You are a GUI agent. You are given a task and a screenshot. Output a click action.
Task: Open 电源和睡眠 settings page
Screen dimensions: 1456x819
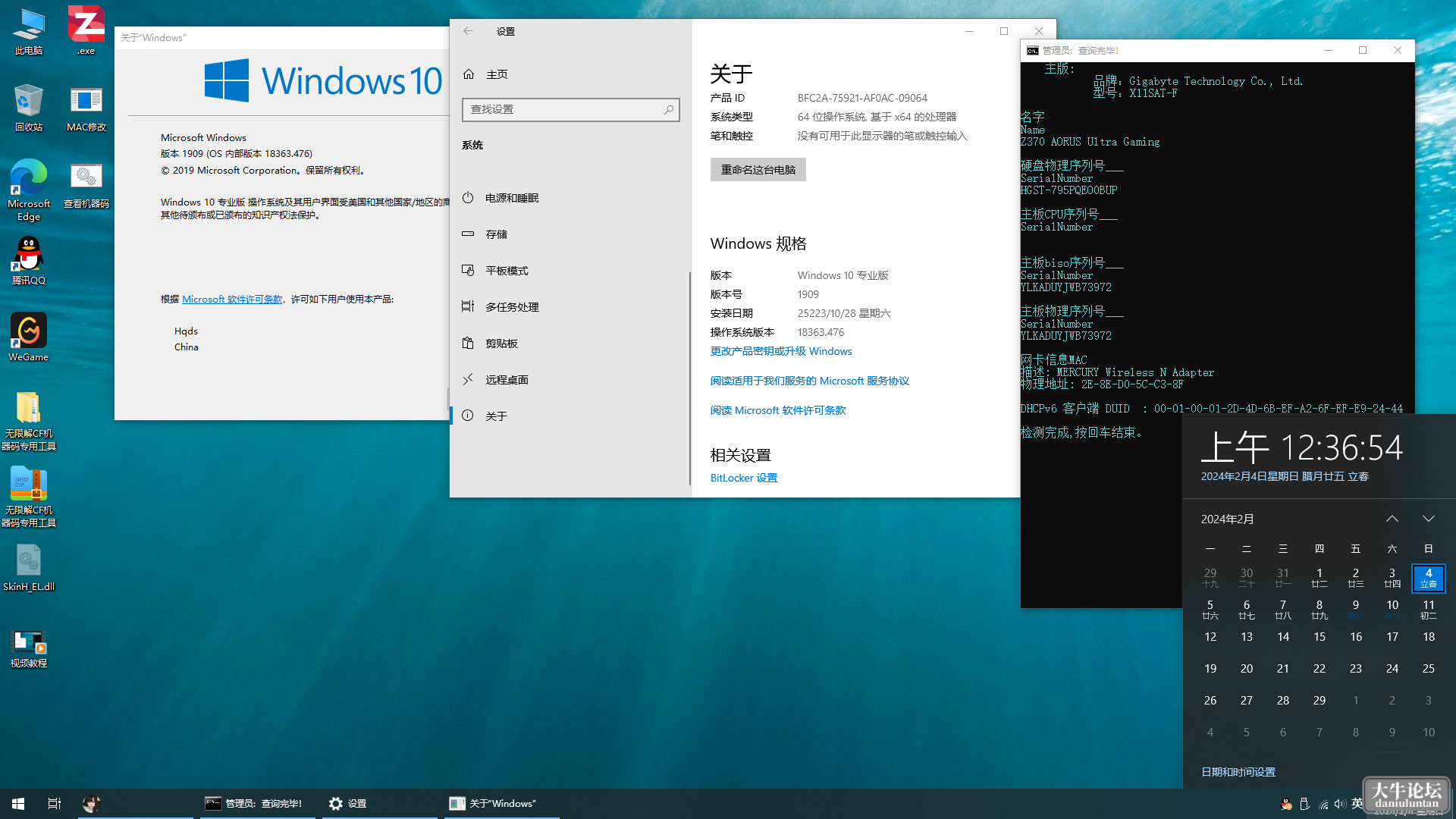pyautogui.click(x=570, y=198)
